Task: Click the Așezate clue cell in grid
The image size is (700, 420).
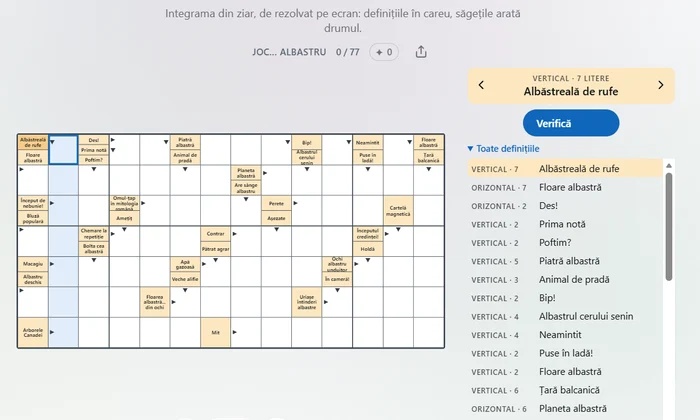Action: point(276,218)
